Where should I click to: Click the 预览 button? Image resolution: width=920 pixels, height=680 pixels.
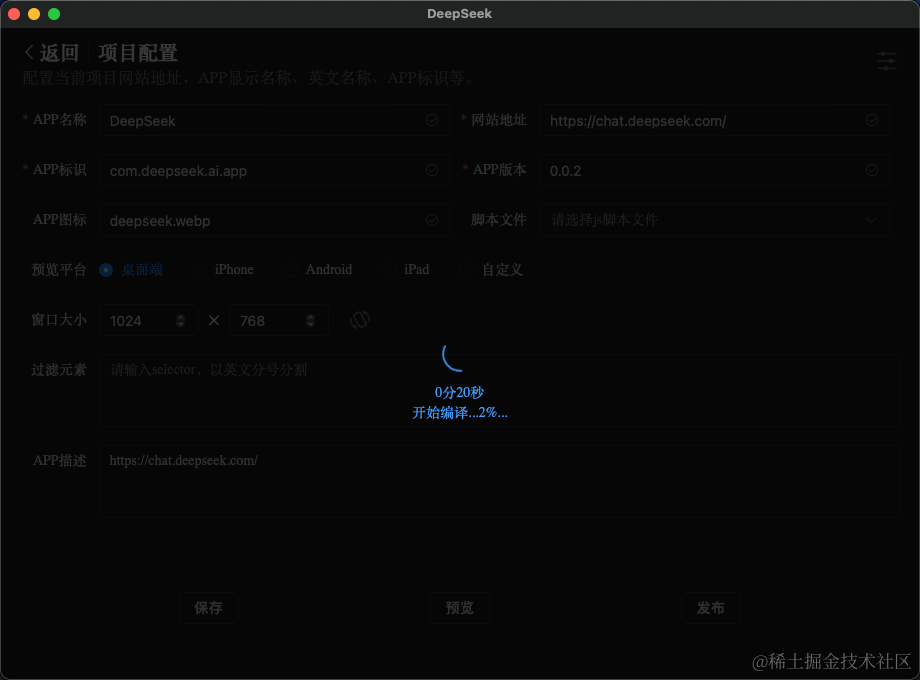459,608
